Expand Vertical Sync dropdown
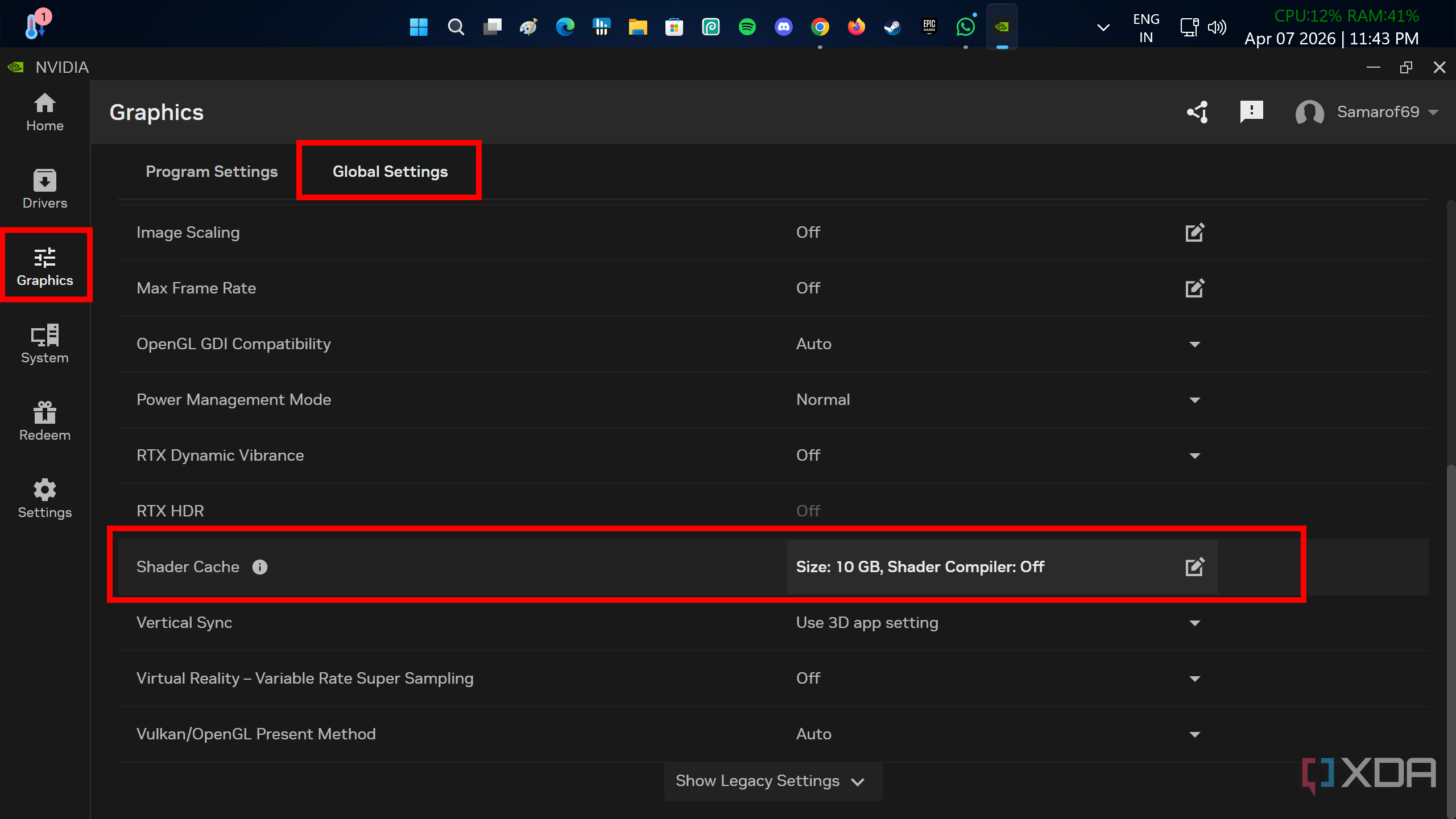The height and width of the screenshot is (819, 1456). point(1194,623)
